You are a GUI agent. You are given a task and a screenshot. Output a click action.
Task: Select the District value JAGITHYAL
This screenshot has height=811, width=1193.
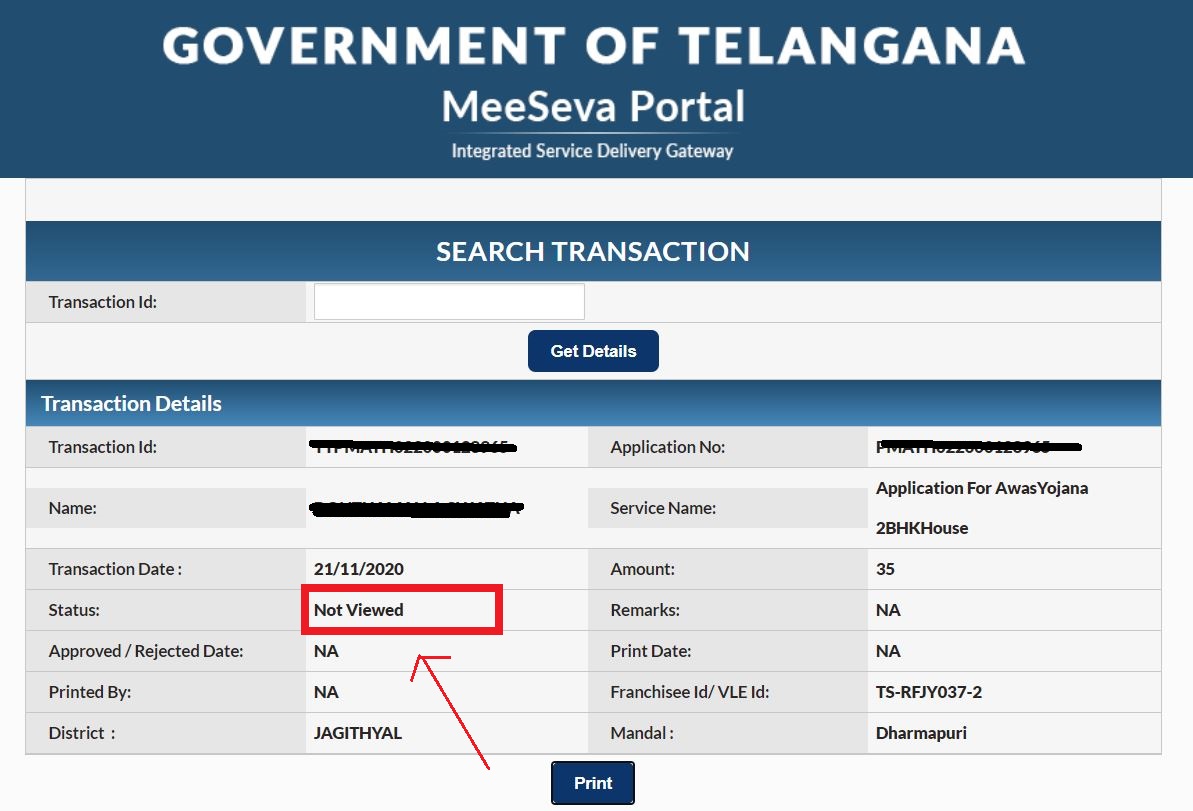pyautogui.click(x=356, y=732)
